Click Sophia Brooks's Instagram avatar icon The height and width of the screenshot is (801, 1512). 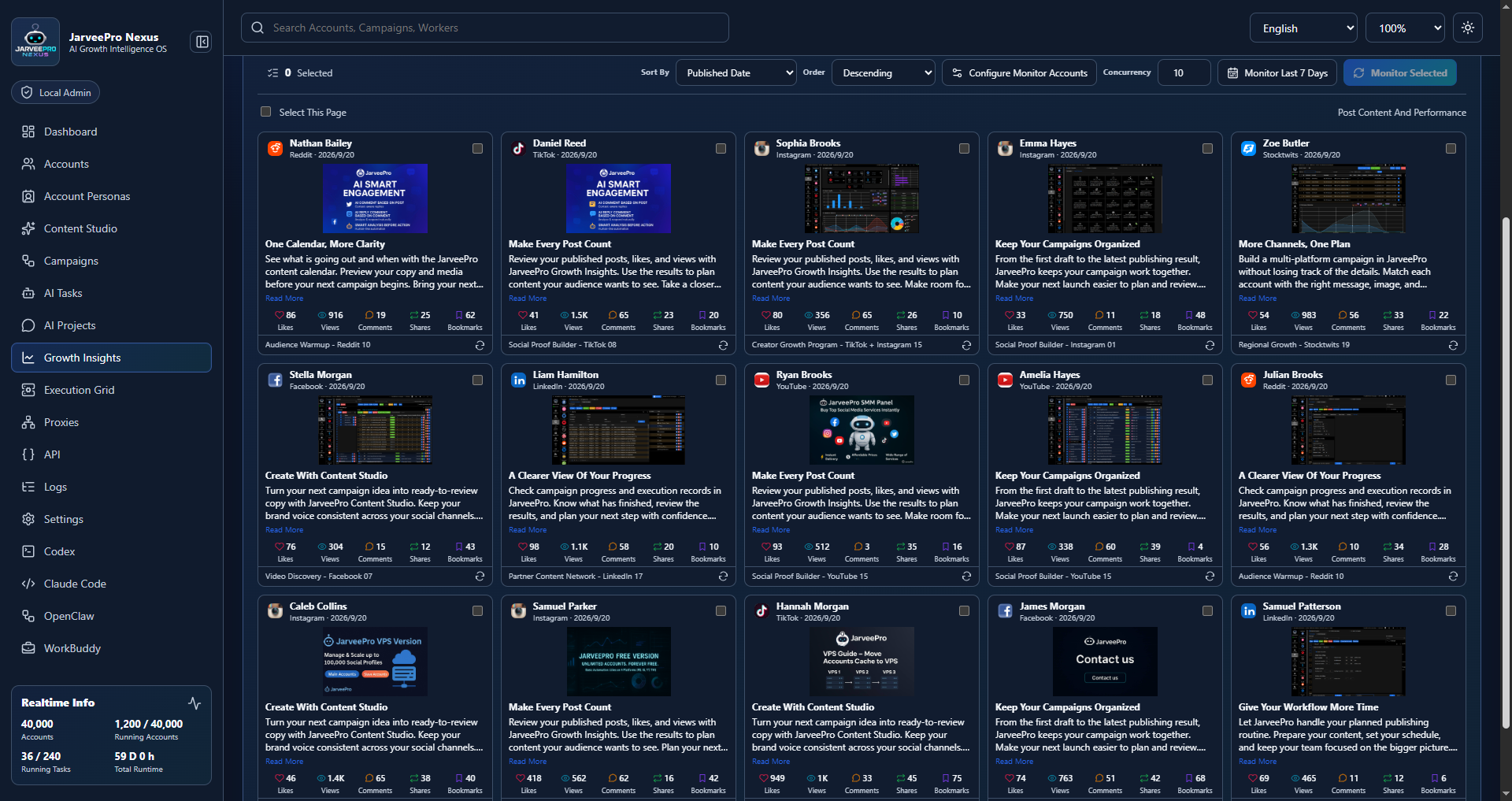[x=762, y=148]
